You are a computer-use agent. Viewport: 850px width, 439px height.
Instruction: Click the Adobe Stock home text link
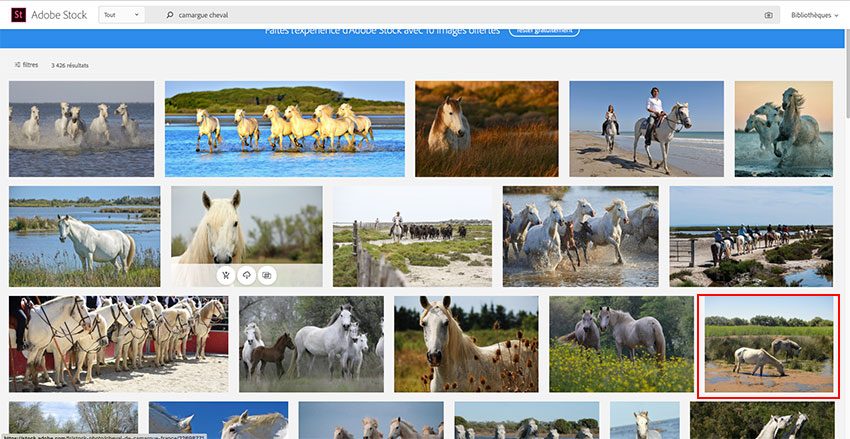(59, 15)
